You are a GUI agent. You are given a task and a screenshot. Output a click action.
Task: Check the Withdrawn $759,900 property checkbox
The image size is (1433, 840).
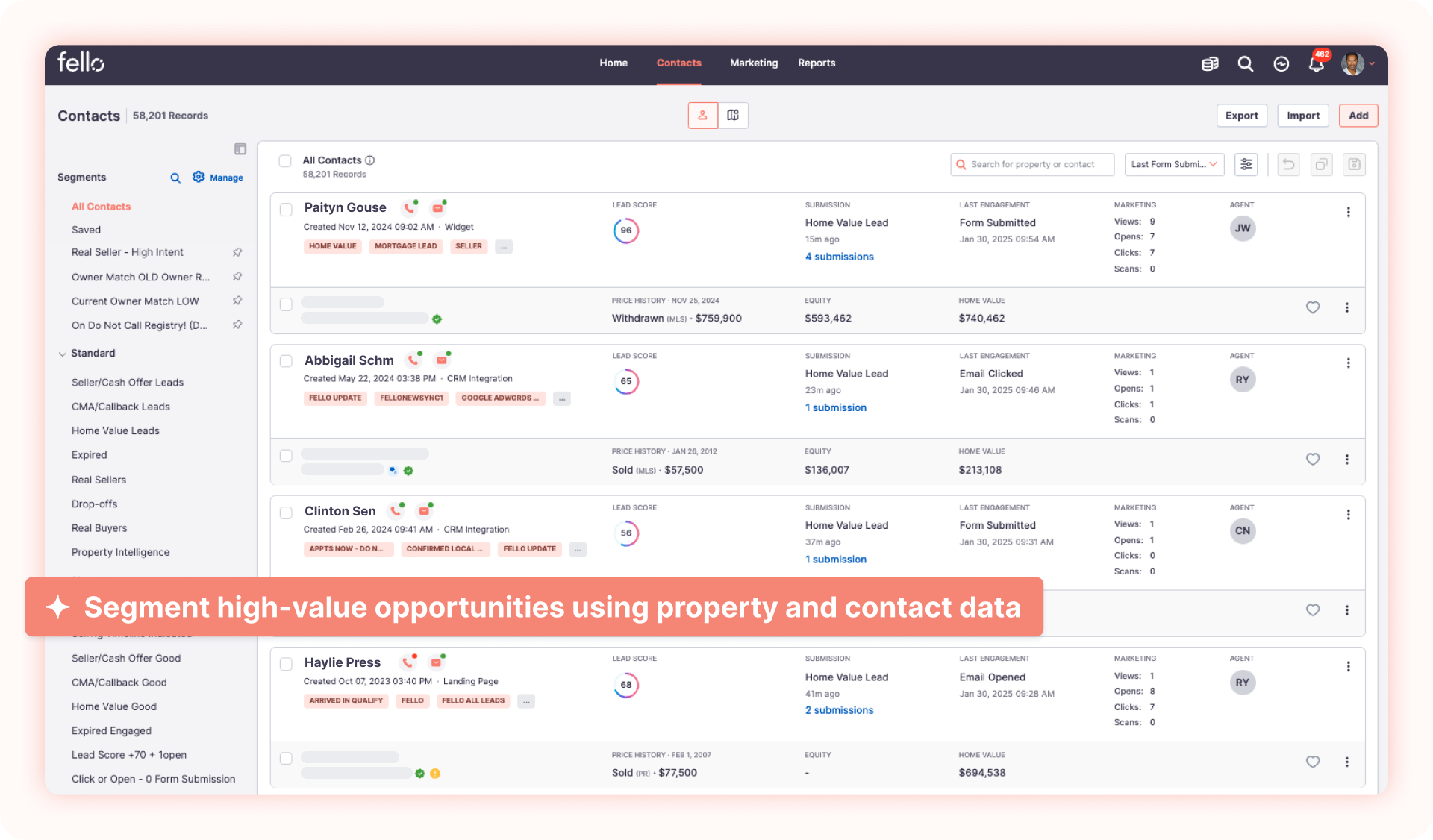(x=286, y=304)
